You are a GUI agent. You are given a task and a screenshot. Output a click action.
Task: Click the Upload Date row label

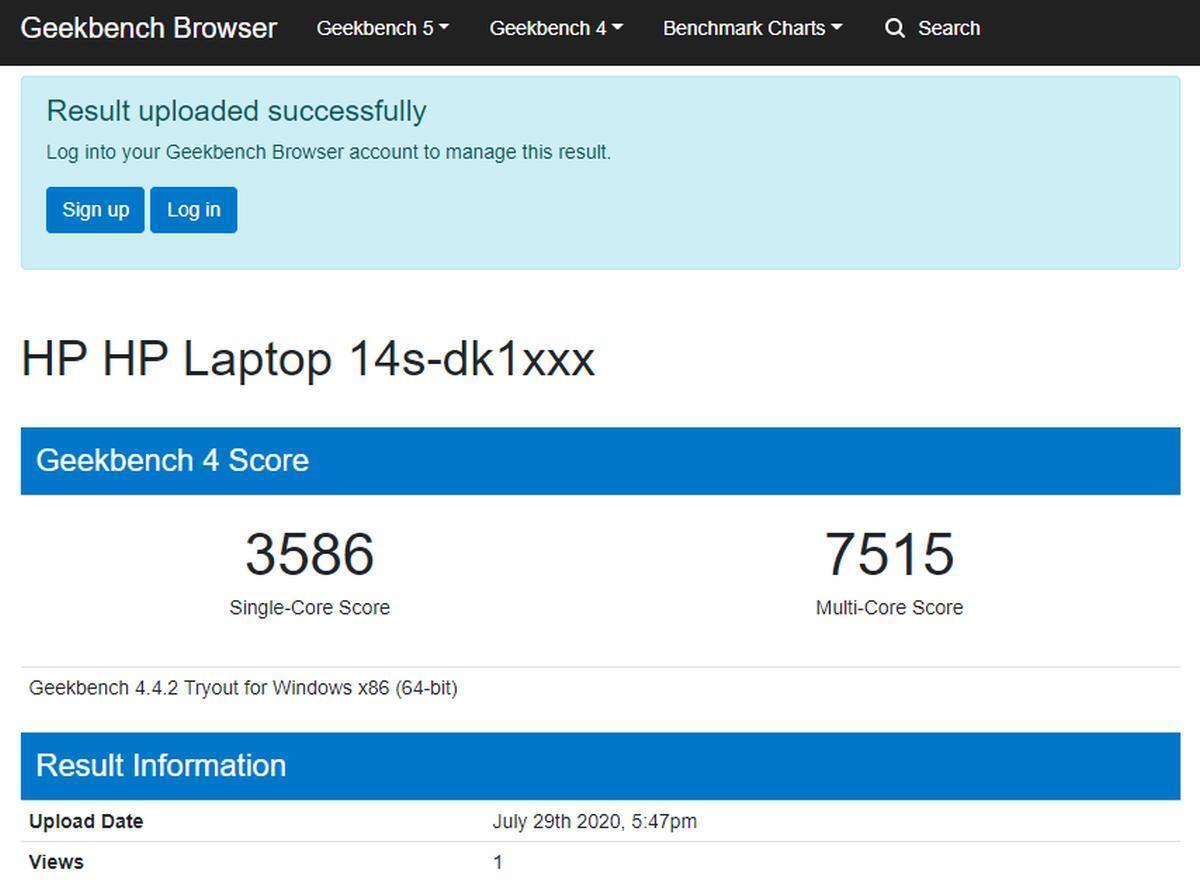86,821
